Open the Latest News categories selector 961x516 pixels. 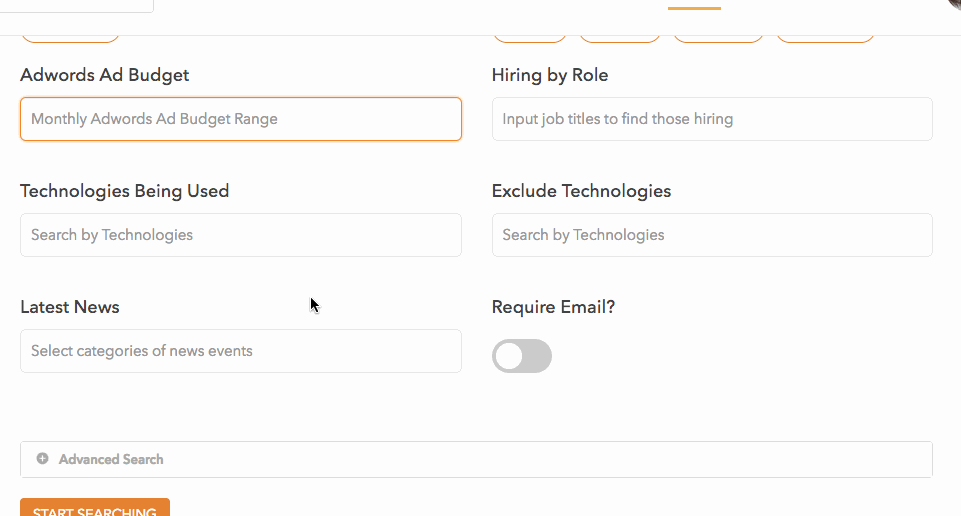(x=241, y=351)
